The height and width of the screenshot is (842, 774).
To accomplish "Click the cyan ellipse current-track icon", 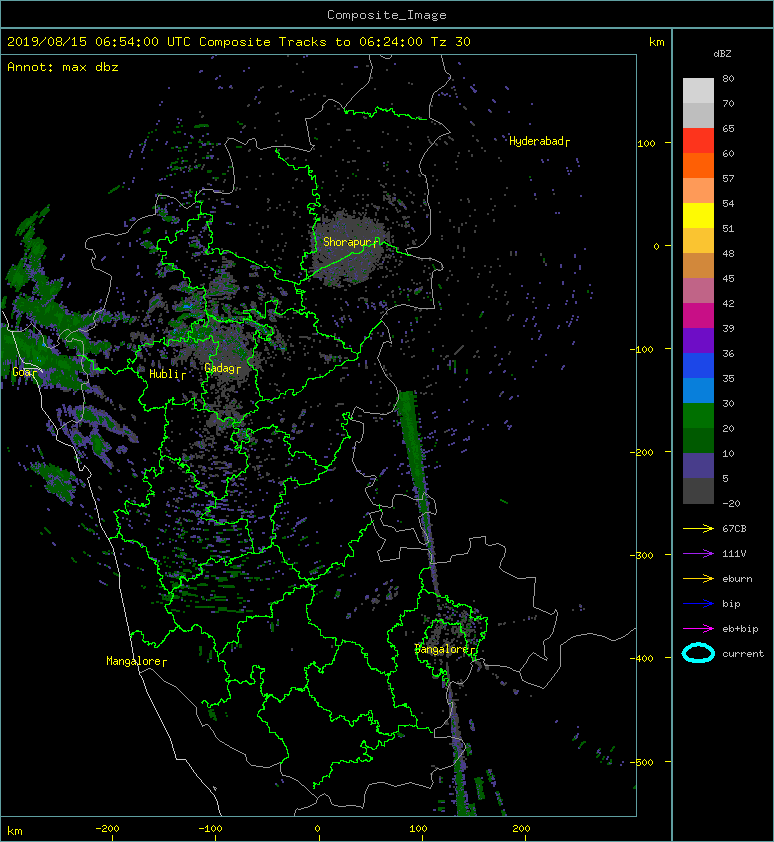I will tap(698, 653).
